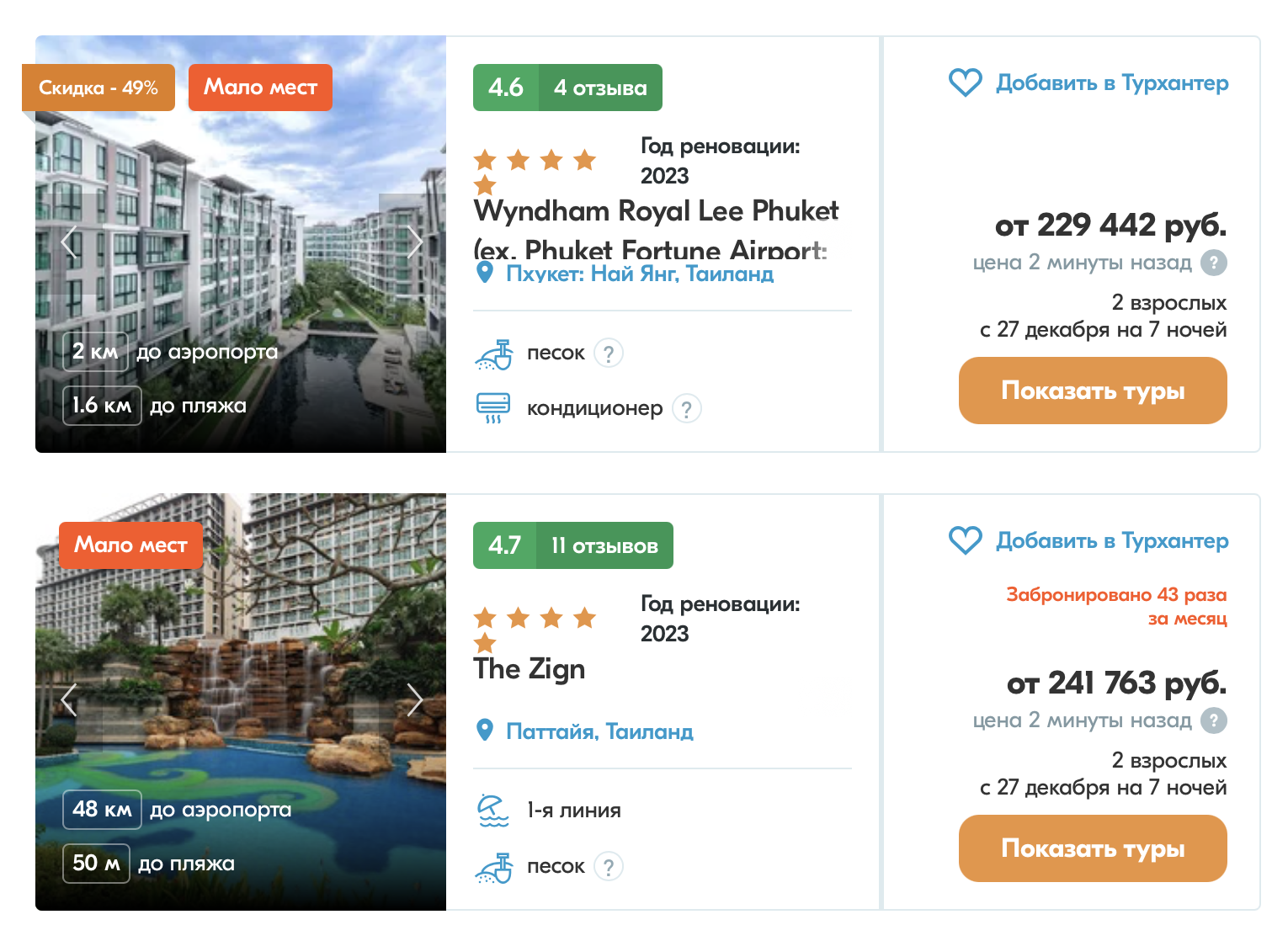The image size is (1288, 941).
Task: Click Показать туры for Wyndham Royal Lee
Action: pyautogui.click(x=1093, y=391)
